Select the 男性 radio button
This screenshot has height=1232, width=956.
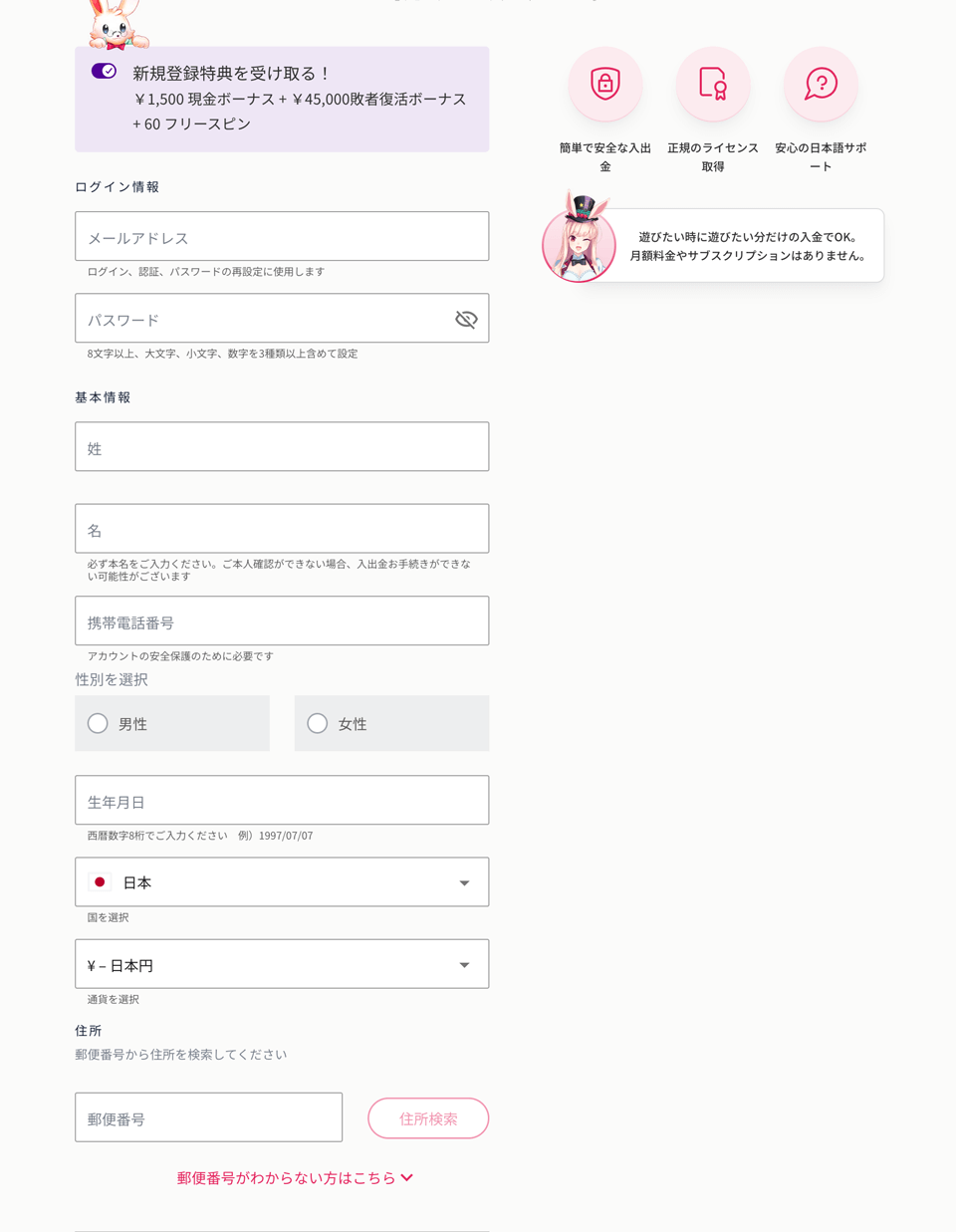coord(98,724)
